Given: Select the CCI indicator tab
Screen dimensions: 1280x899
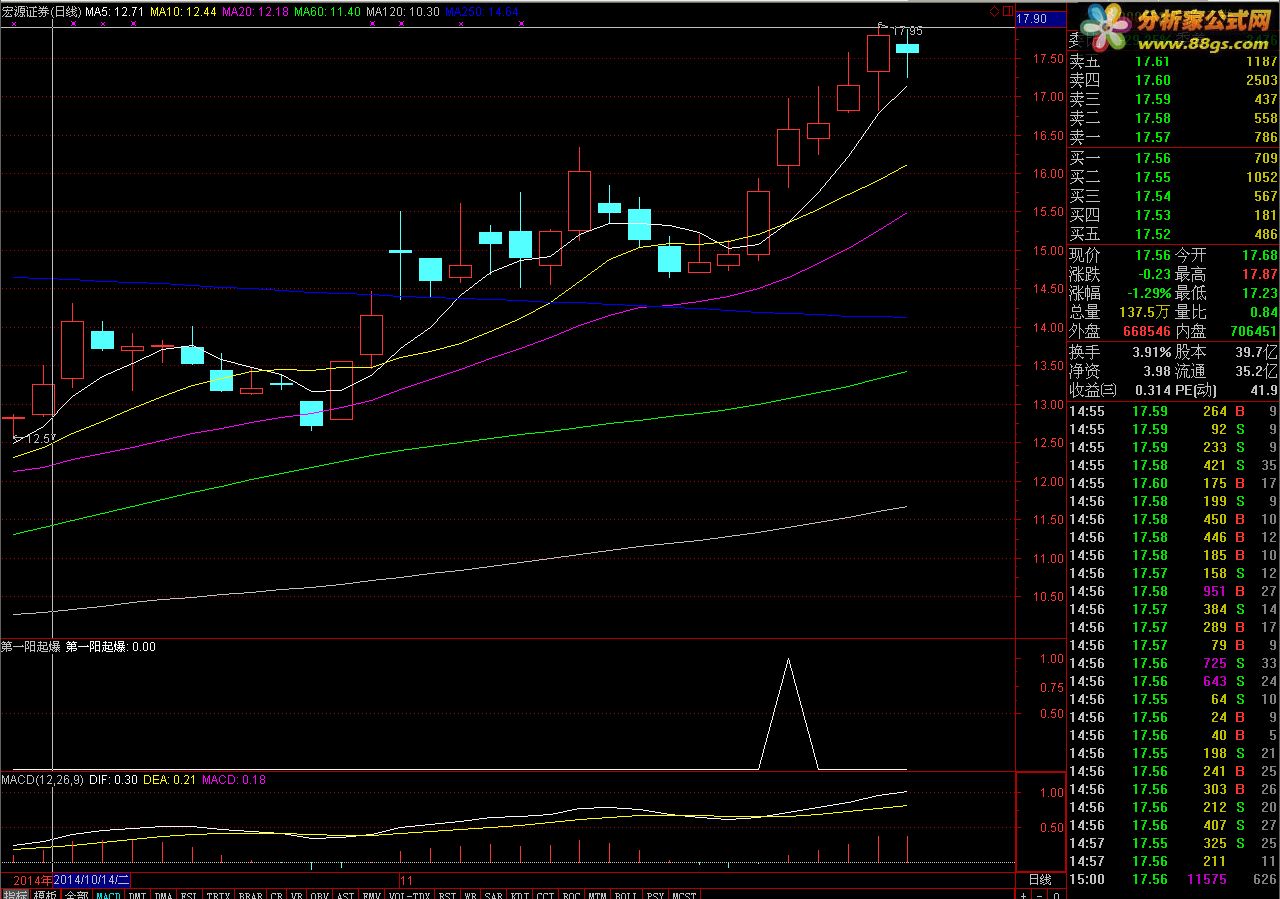Looking at the screenshot, I should 545,894.
